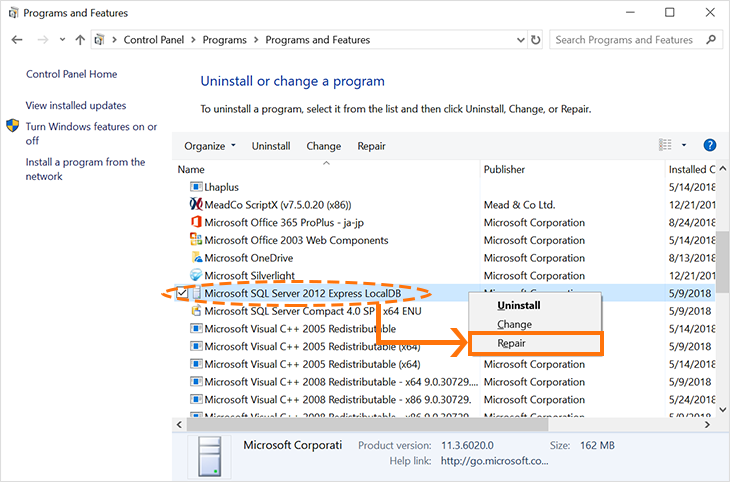This screenshot has height=482, width=730.
Task: Expand the address bar history dropdown
Action: point(521,40)
